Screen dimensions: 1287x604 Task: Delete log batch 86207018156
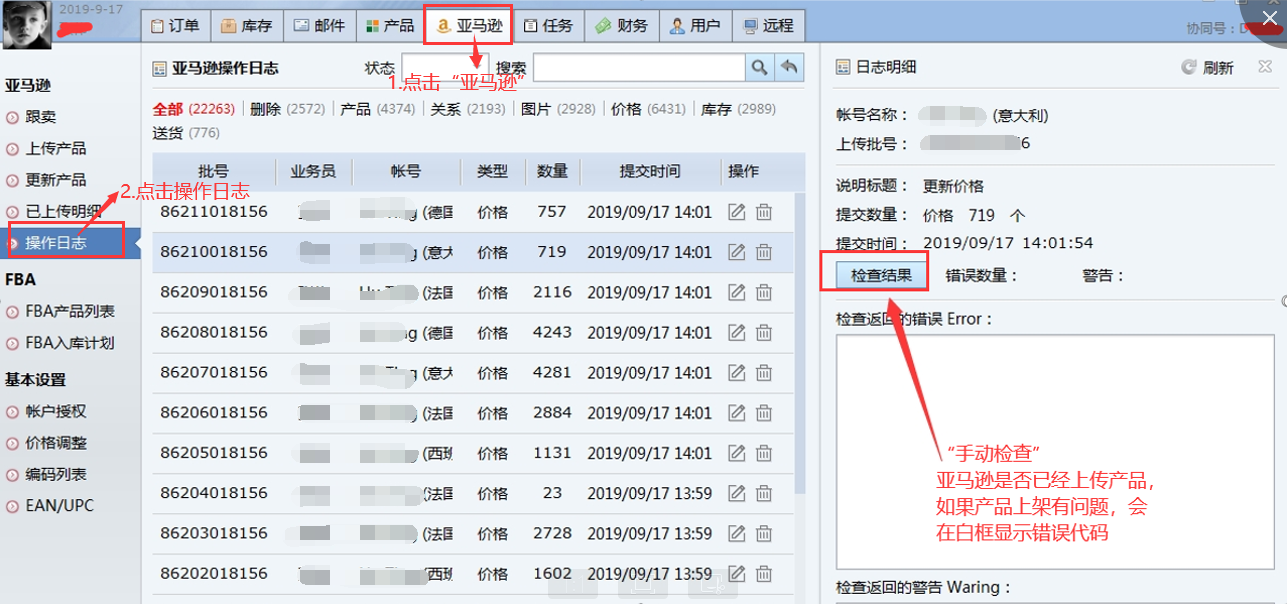[764, 372]
